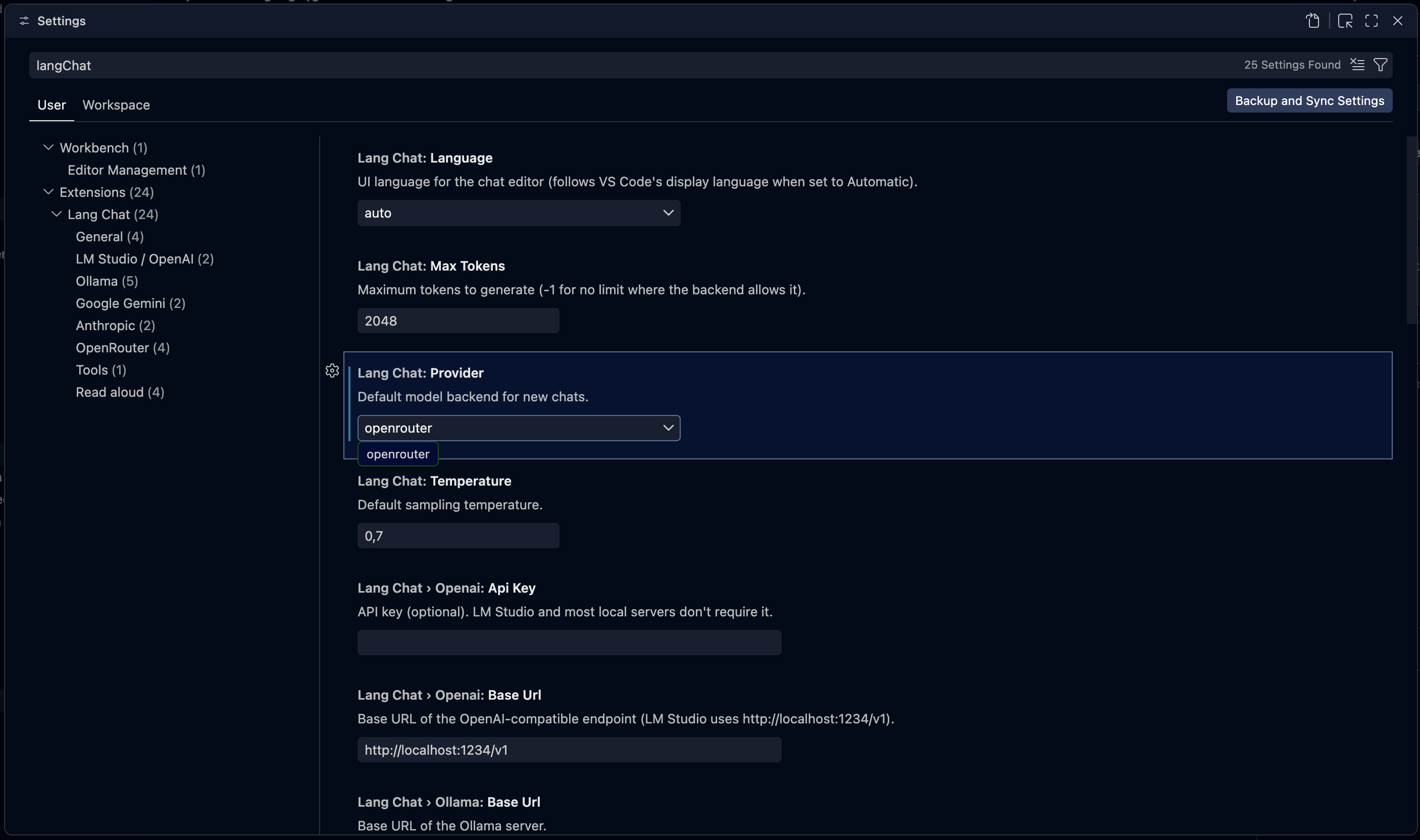
Task: Click 'Default sampling temperature.' description
Action: [x=450, y=504]
